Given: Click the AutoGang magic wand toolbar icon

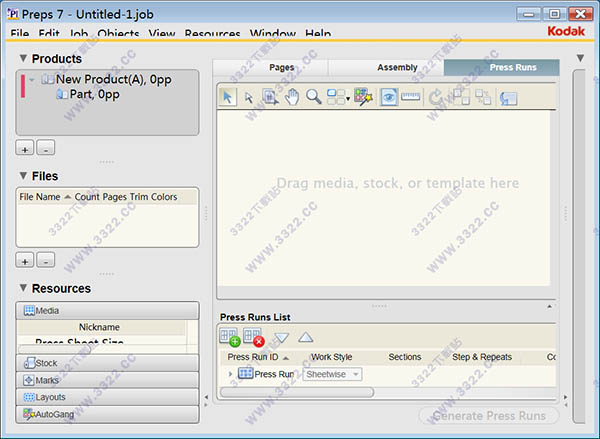Looking at the screenshot, I should [363, 97].
